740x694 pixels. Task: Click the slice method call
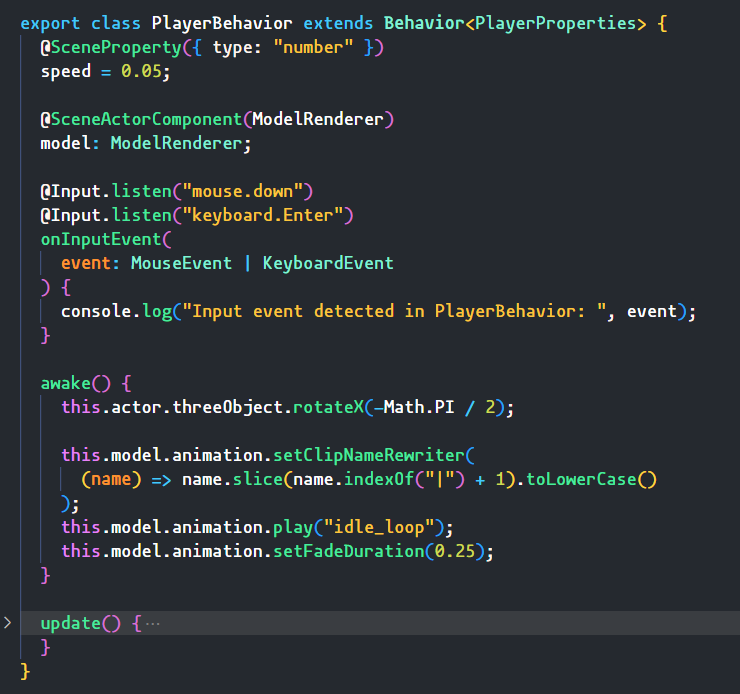257,479
